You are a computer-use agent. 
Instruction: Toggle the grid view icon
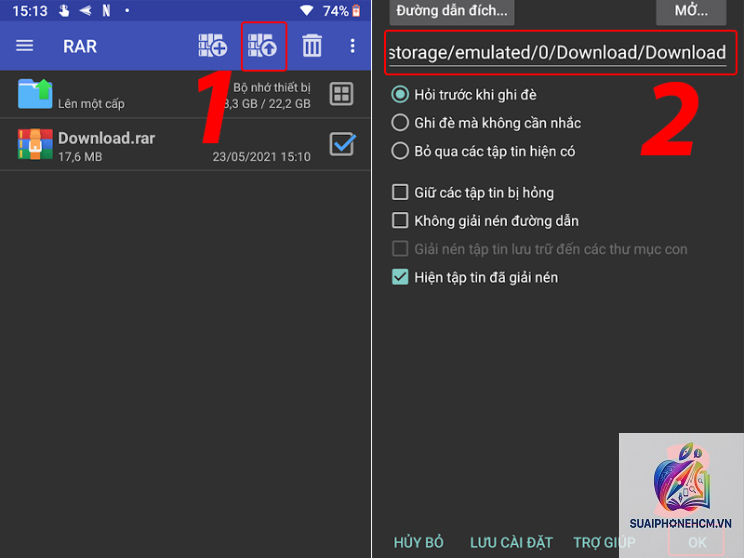[x=341, y=93]
